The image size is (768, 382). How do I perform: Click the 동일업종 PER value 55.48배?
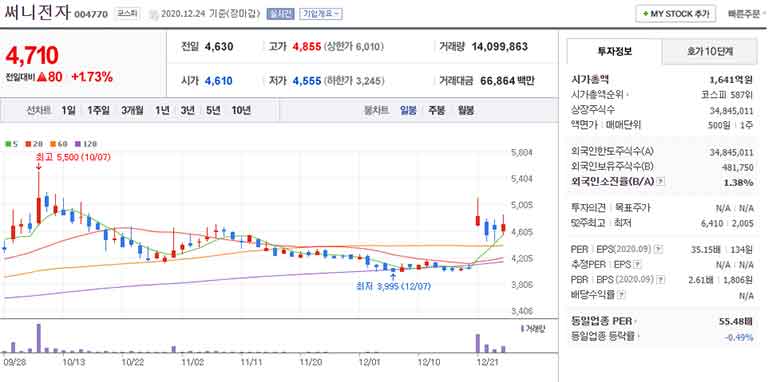point(735,322)
